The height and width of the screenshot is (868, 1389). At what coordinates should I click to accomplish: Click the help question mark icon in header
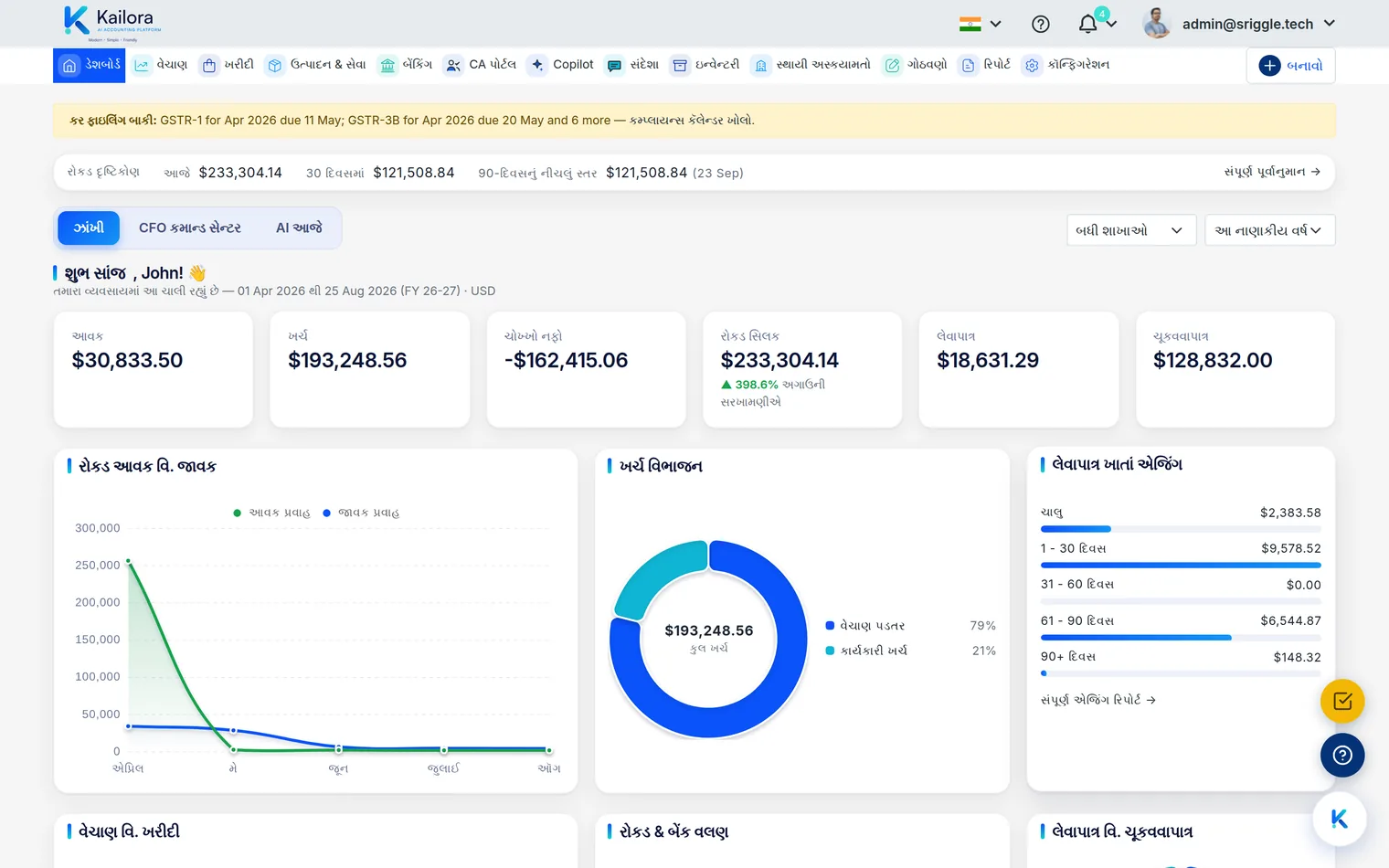click(1040, 24)
